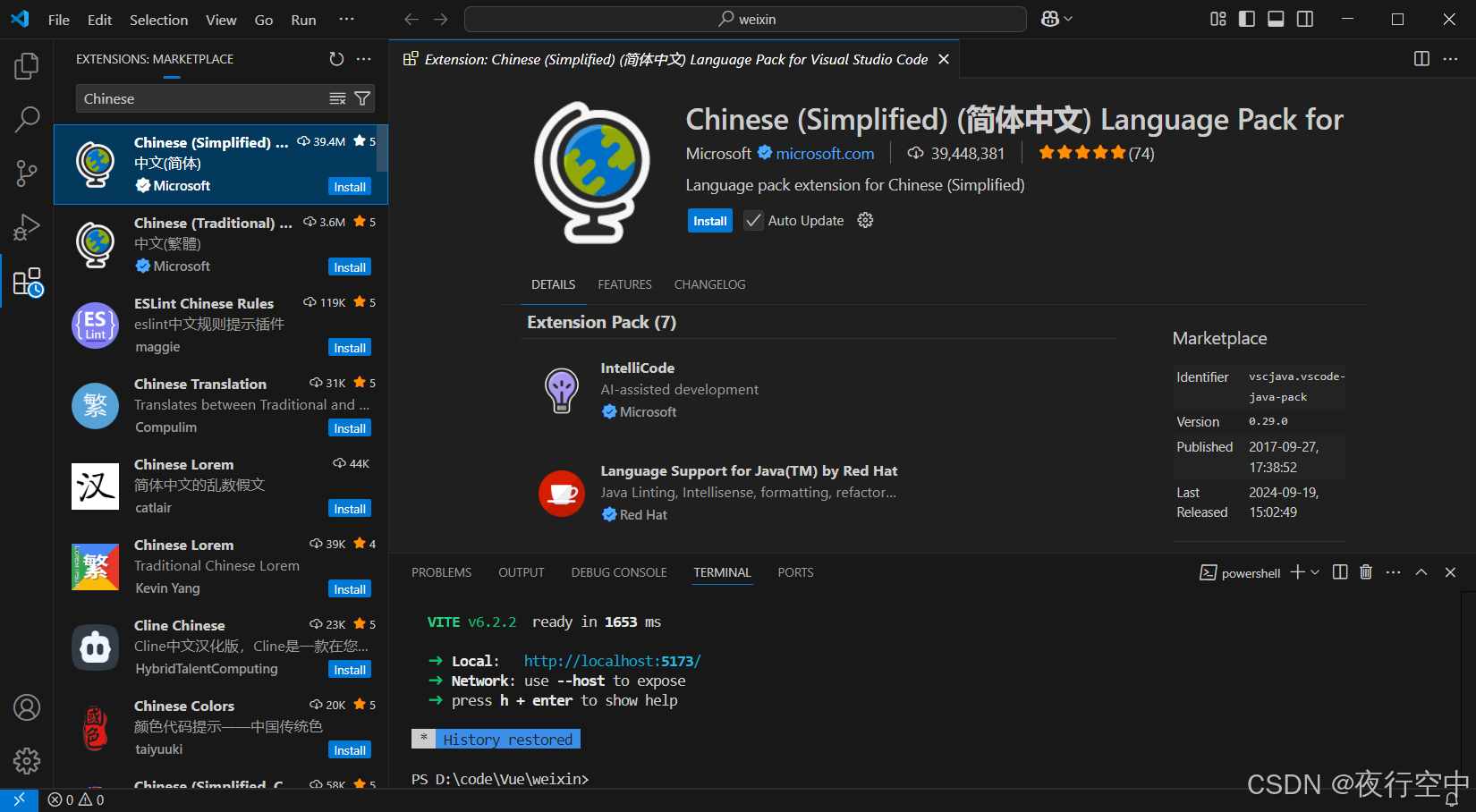
Task: Open Customize Layout icon
Action: 1218,19
